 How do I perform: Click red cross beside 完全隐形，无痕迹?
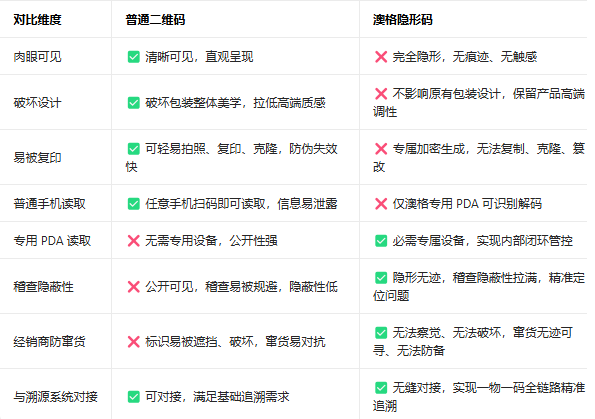[x=381, y=57]
